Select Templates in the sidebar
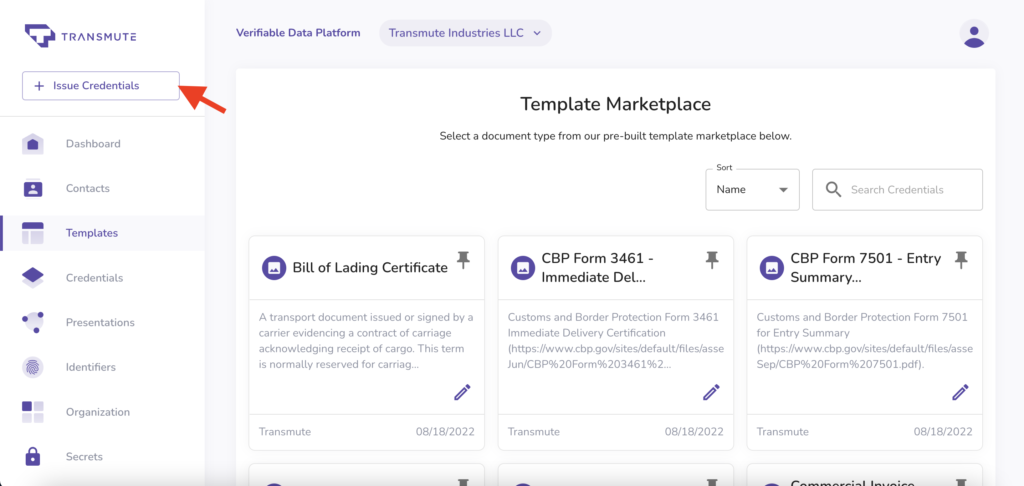The image size is (1024, 486). click(x=91, y=233)
